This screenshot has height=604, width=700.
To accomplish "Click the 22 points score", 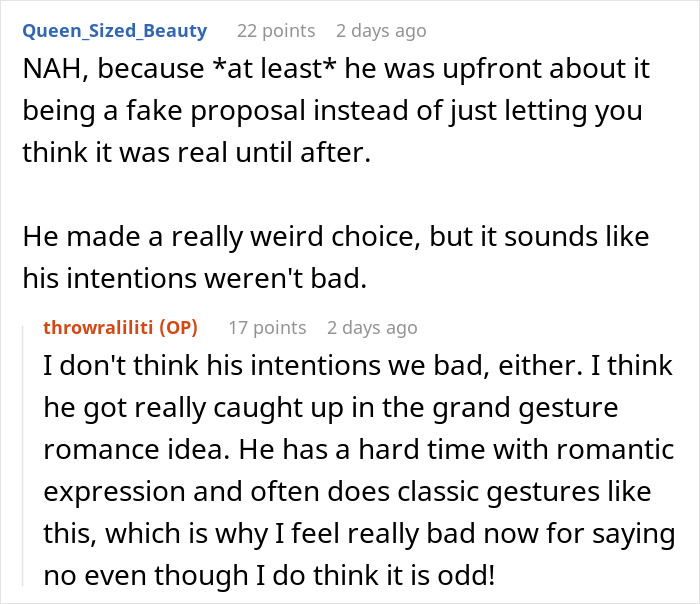I will pos(275,31).
